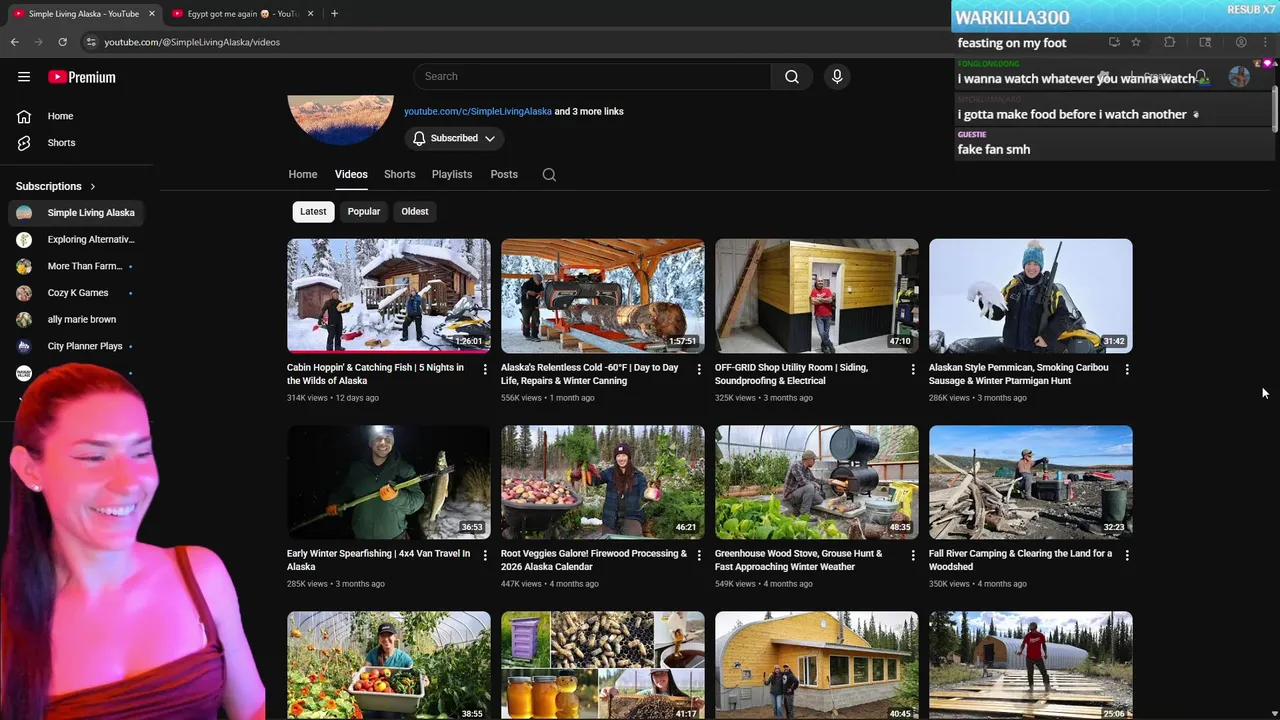1280x720 pixels.
Task: Open Simple Living Alaska in subscriptions list
Action: click(x=76, y=213)
